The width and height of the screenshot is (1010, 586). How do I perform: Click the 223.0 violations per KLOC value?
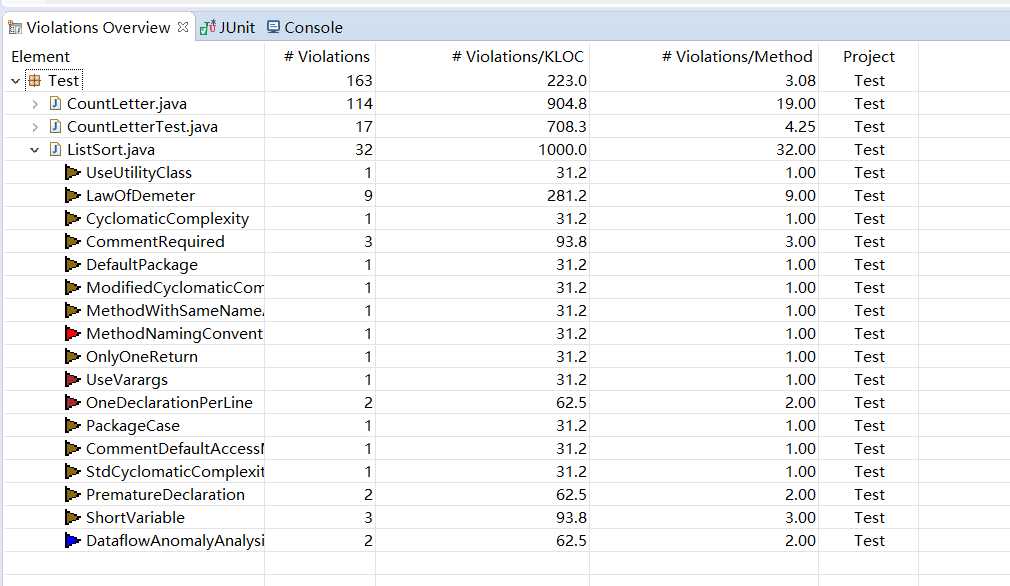pos(567,80)
